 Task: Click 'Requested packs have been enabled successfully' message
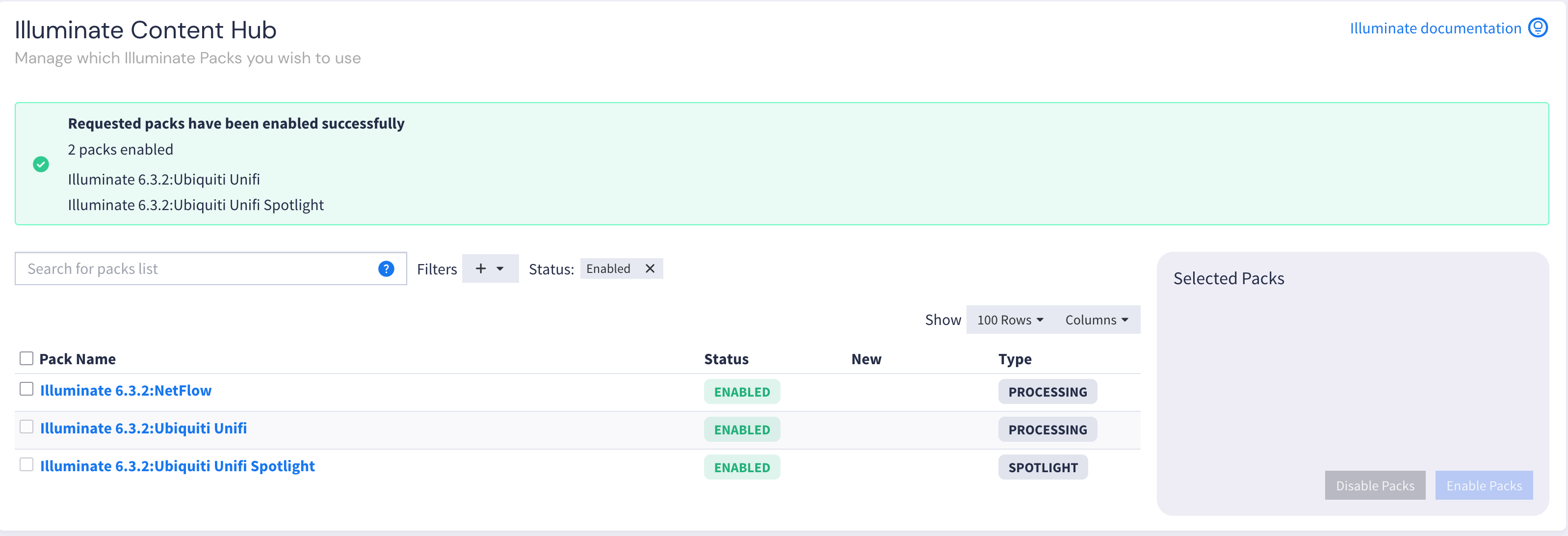pyautogui.click(x=236, y=124)
